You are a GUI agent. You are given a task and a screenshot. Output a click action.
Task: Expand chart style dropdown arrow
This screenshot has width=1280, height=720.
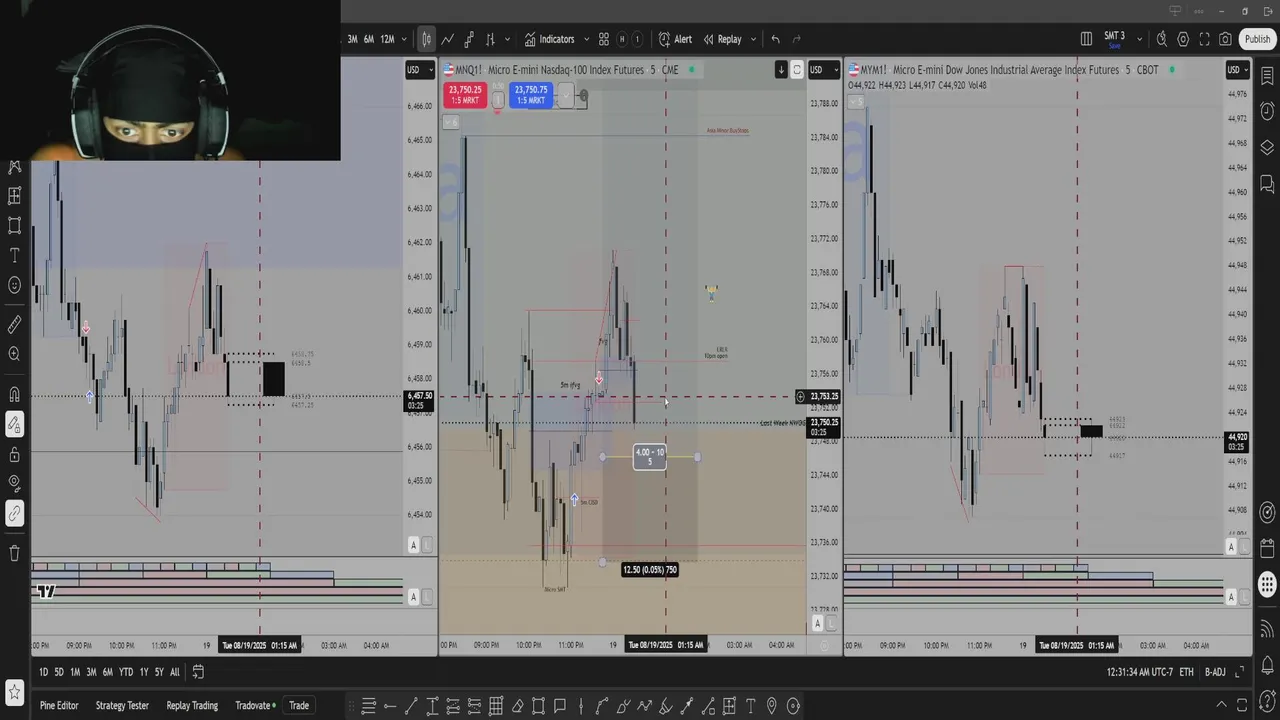pyautogui.click(x=508, y=39)
